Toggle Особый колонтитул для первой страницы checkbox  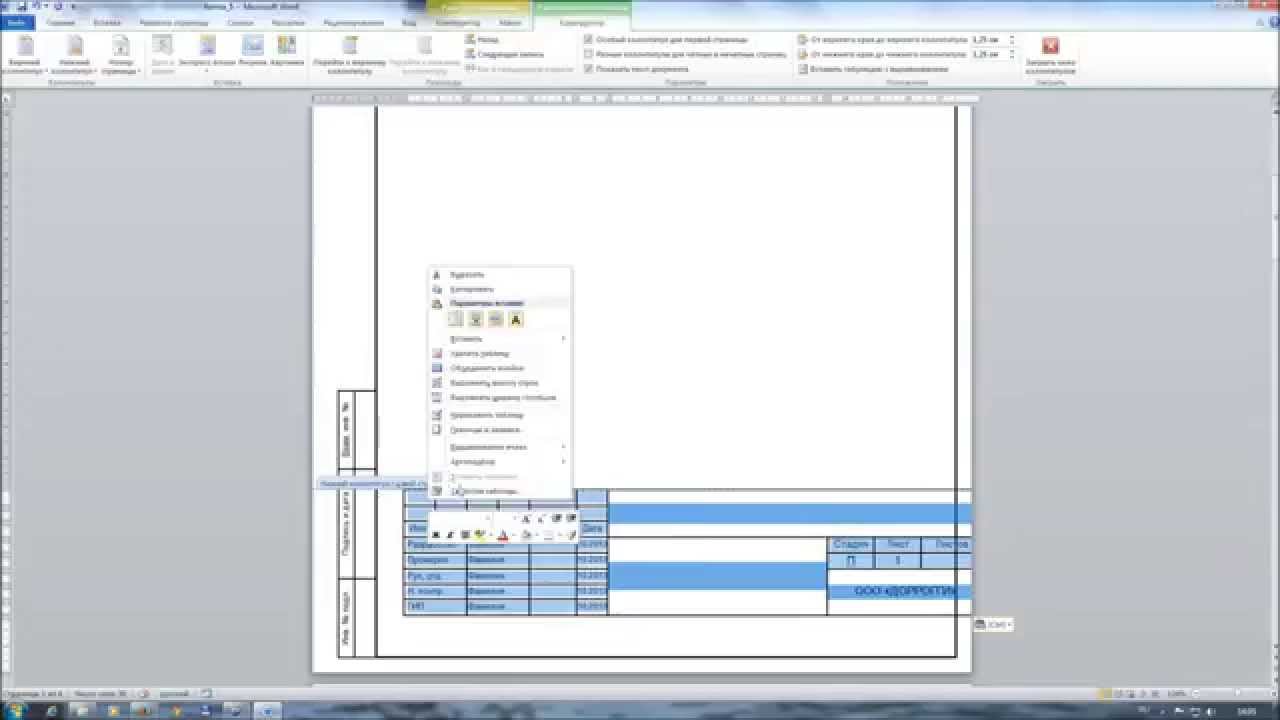tap(588, 39)
